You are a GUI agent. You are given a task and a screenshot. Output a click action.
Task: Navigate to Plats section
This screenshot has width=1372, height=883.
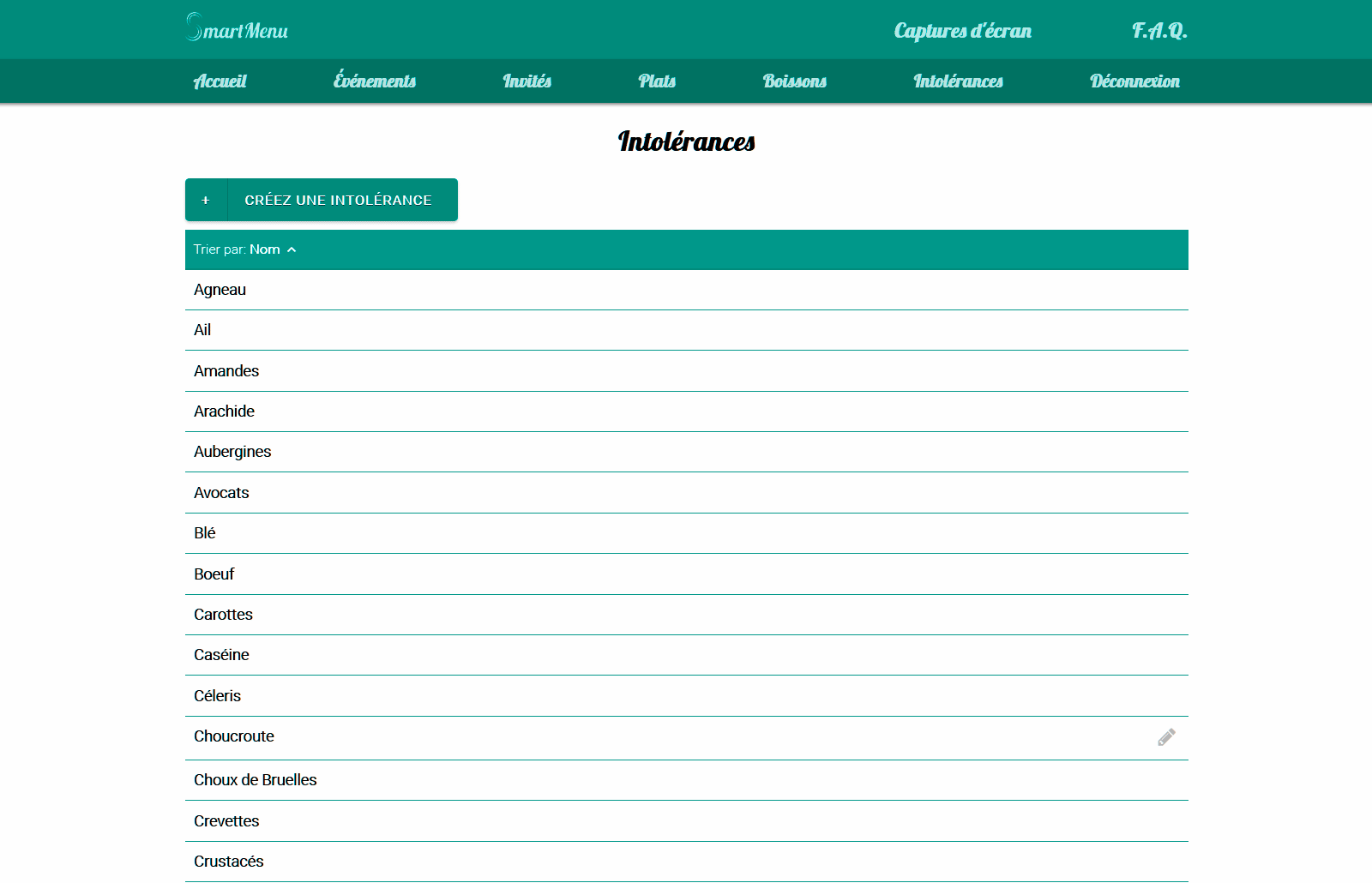coord(657,81)
